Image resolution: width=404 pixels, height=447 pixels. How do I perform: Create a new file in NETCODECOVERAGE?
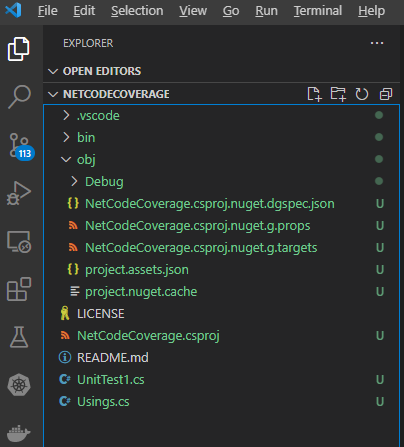pyautogui.click(x=314, y=94)
